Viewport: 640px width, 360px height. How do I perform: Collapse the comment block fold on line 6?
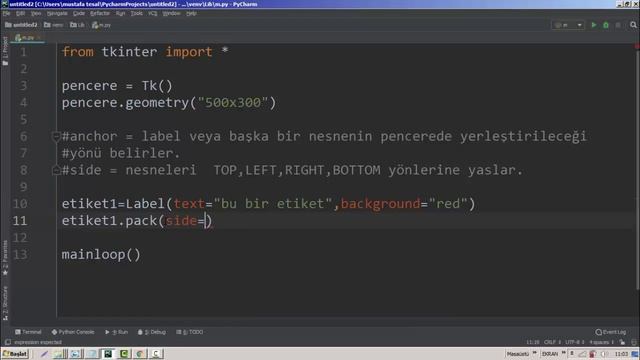tap(56, 136)
